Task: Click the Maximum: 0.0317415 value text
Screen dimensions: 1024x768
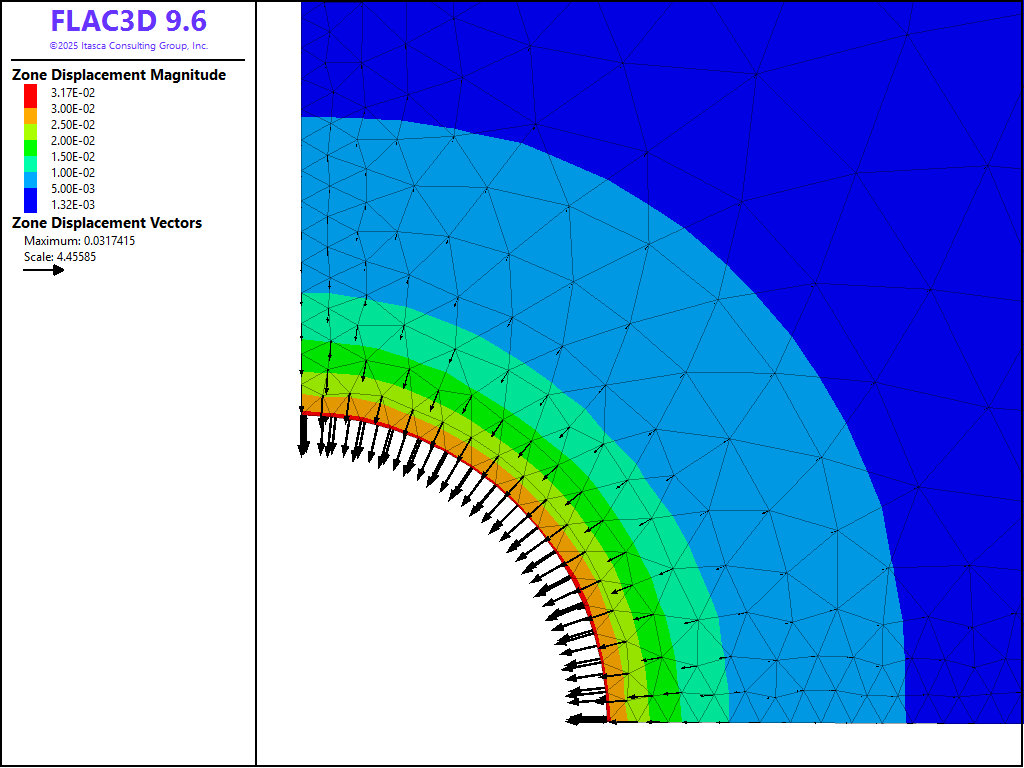Action: pyautogui.click(x=79, y=241)
